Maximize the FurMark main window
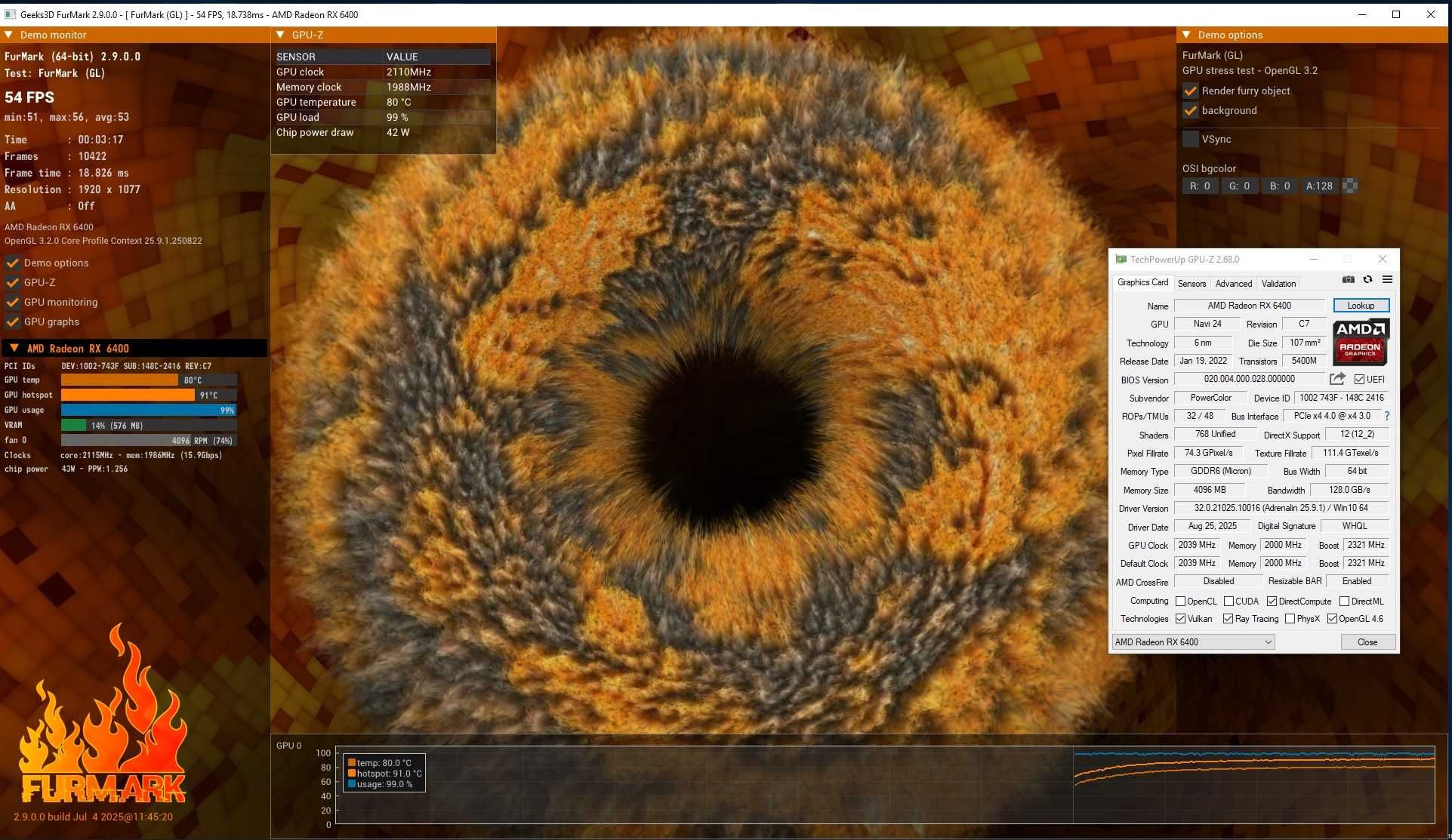1452x840 pixels. tap(1396, 14)
